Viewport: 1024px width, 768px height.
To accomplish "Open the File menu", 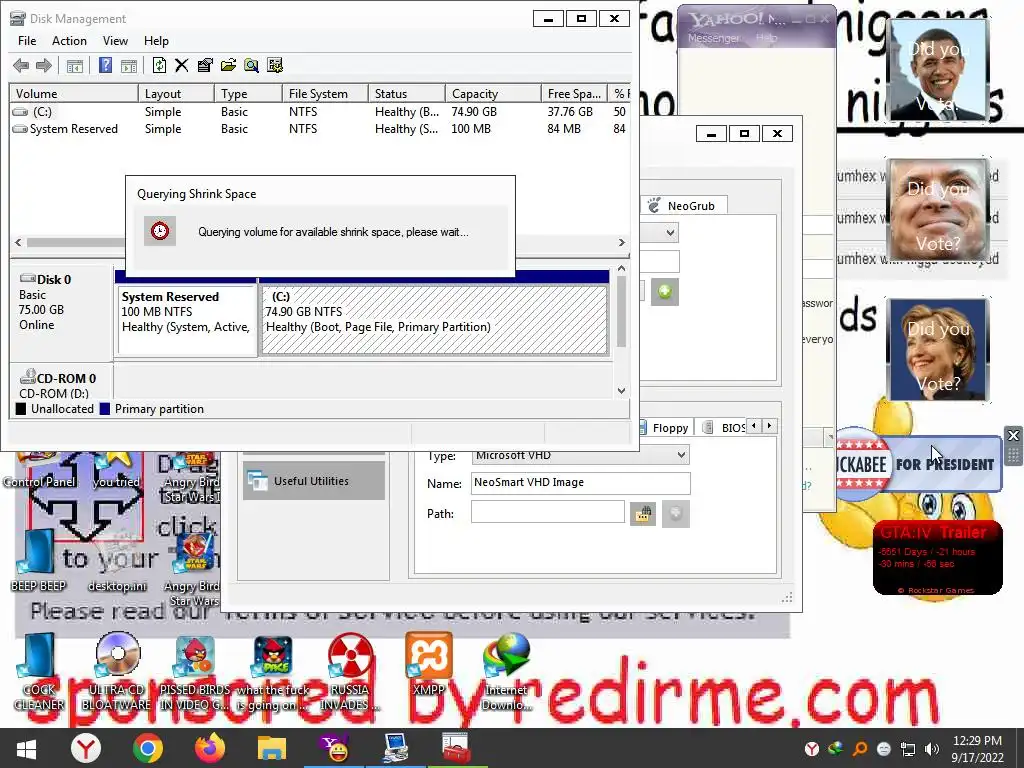I will (x=27, y=40).
